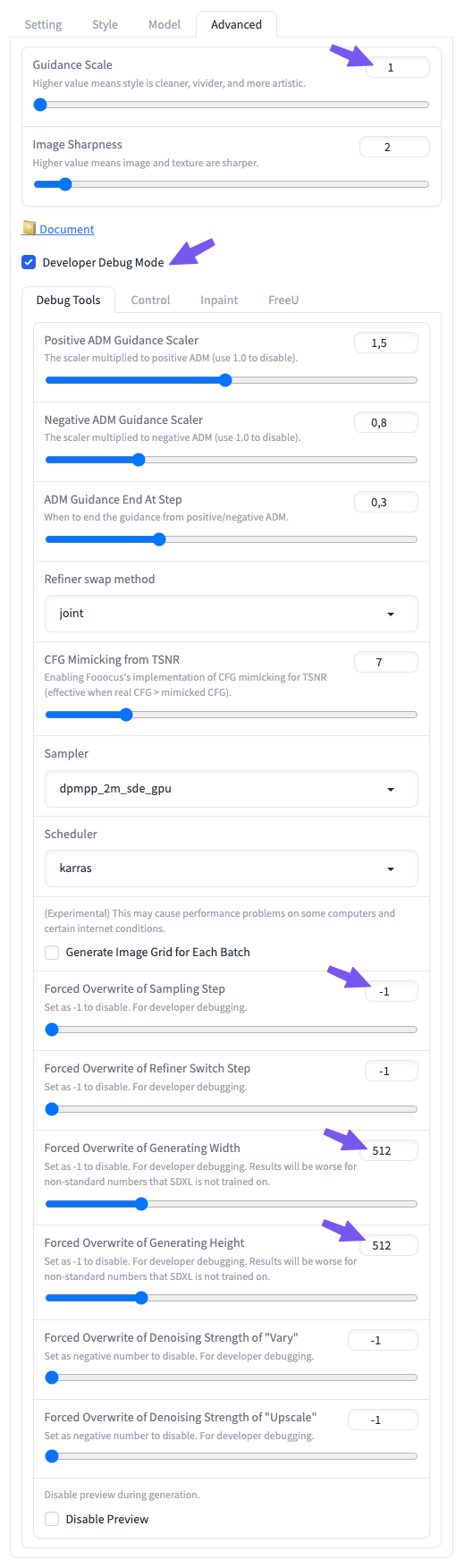Open the Document link
The image size is (464, 1568).
pos(66,230)
